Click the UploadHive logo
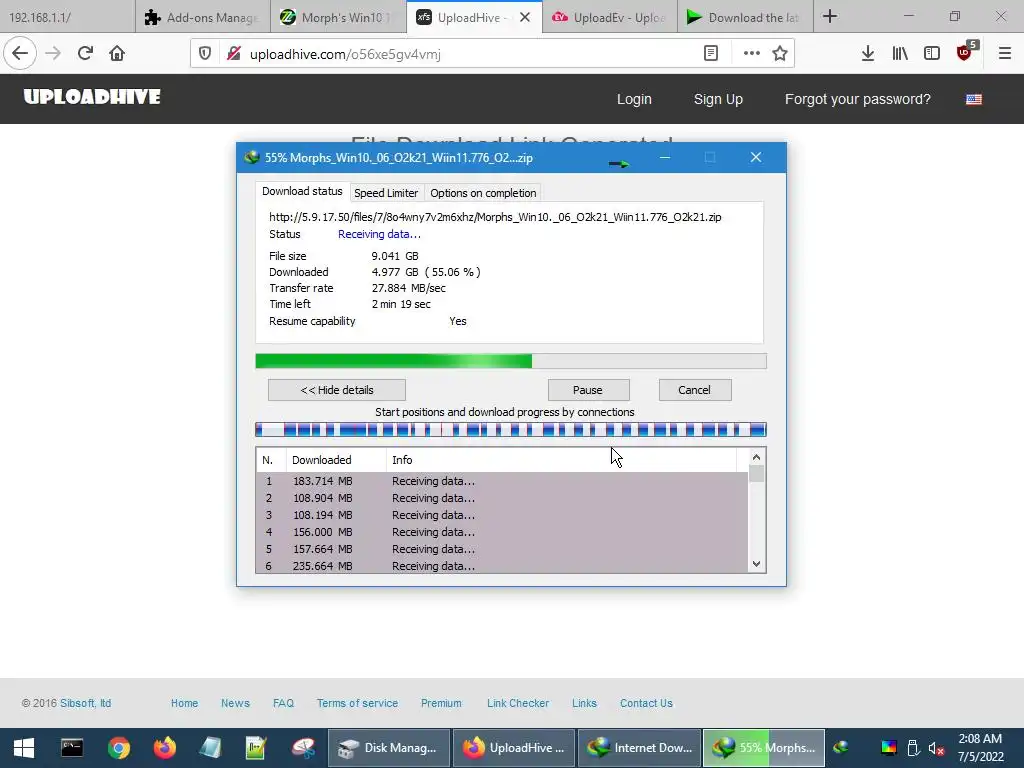The image size is (1024, 768). (x=92, y=97)
